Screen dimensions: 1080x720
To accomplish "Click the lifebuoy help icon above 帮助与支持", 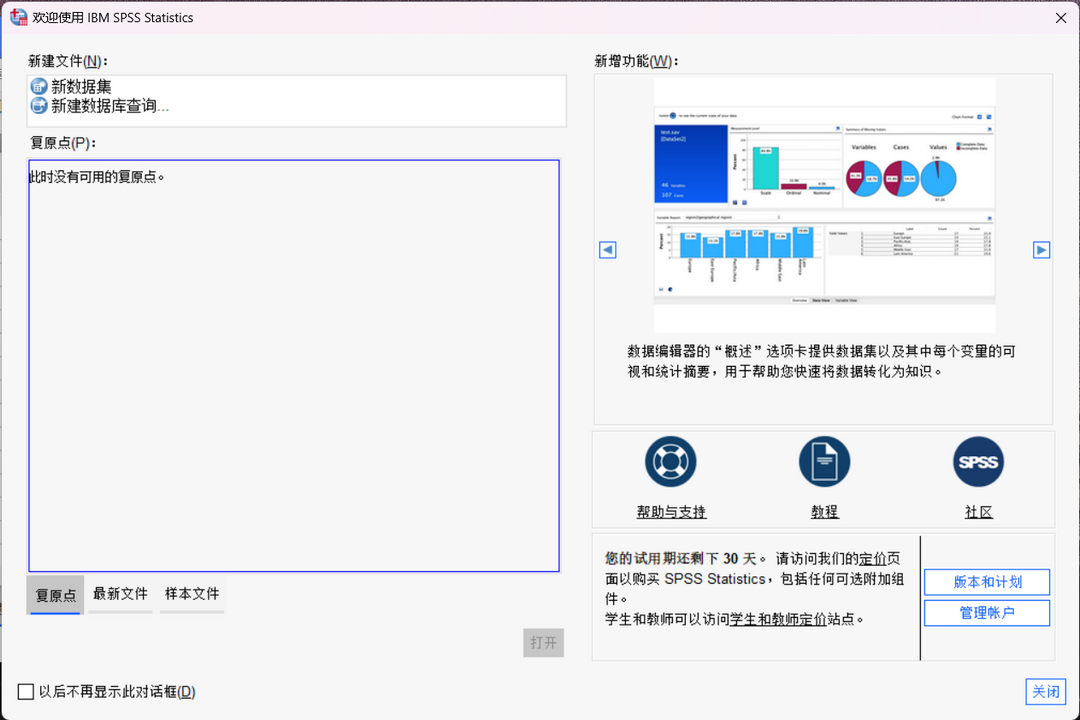I will [670, 461].
